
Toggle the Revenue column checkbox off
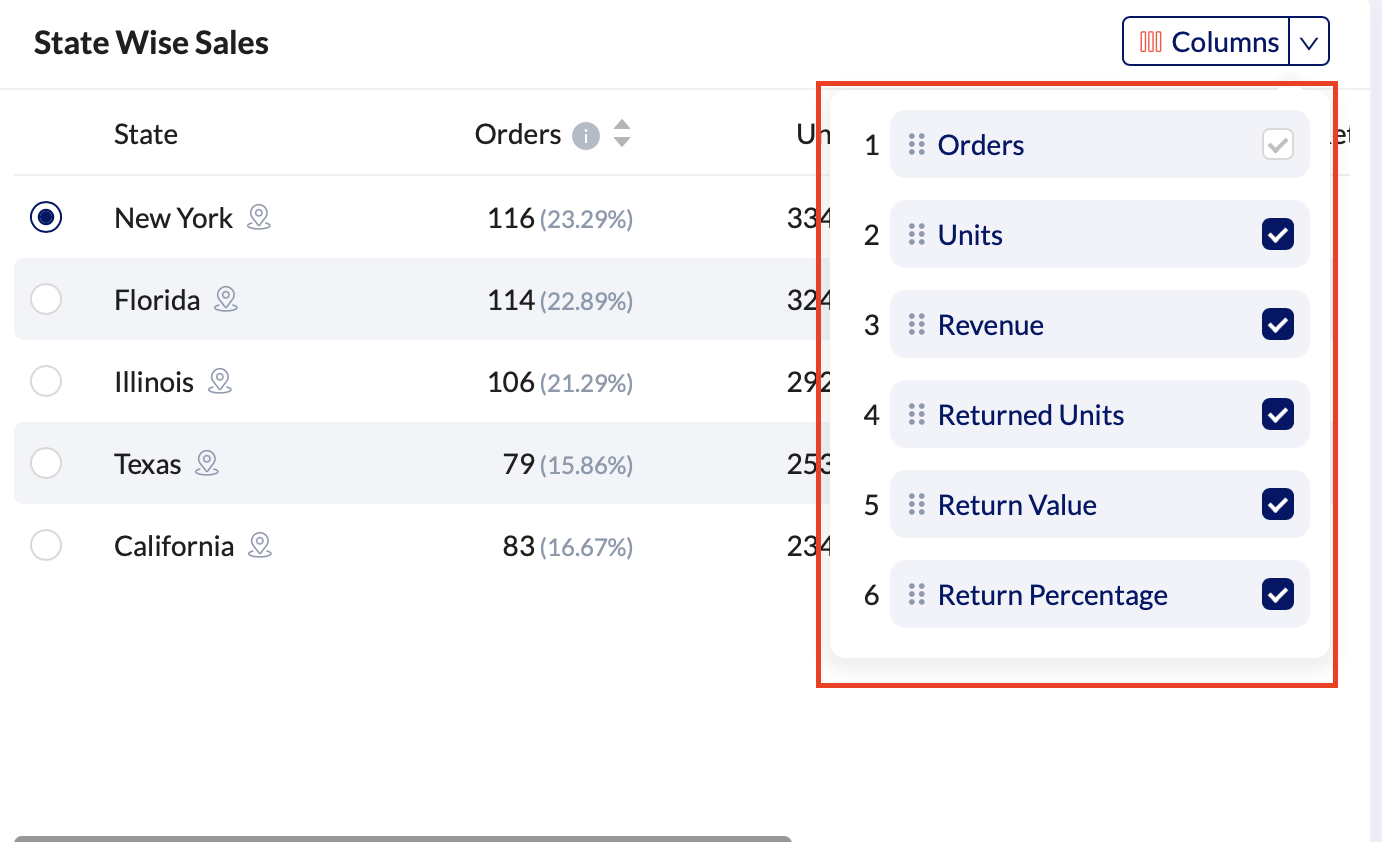click(x=1278, y=325)
